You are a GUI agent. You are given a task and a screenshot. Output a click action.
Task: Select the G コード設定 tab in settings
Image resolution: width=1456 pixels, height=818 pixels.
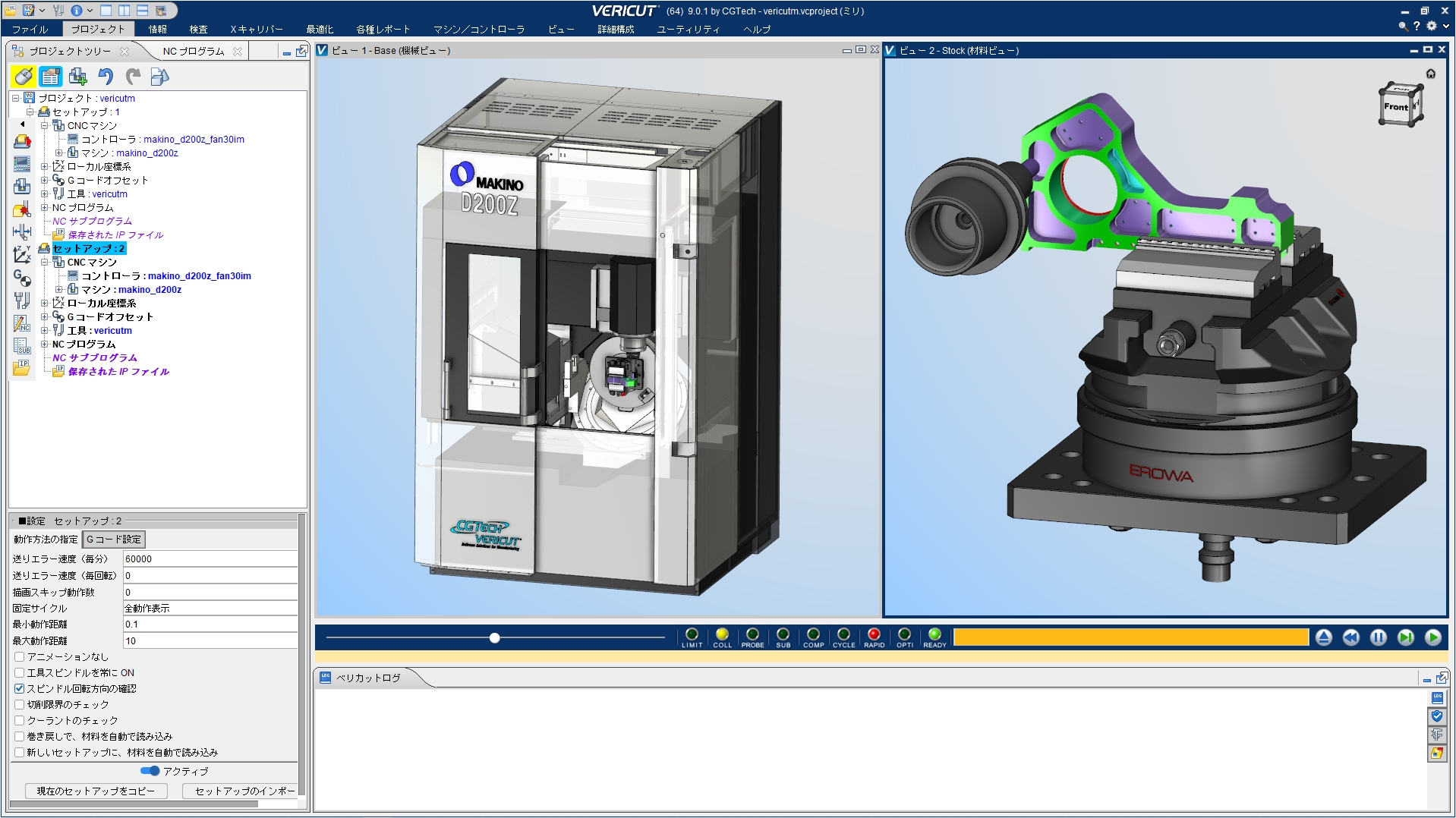coord(114,540)
